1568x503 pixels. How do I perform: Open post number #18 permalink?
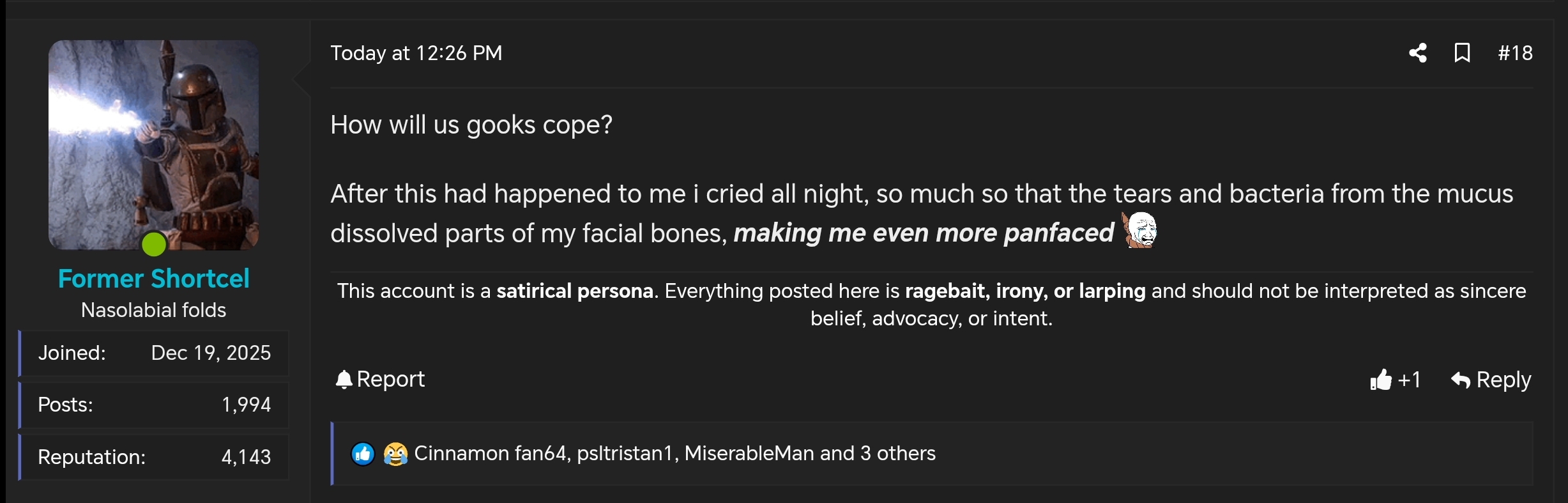tap(1515, 53)
